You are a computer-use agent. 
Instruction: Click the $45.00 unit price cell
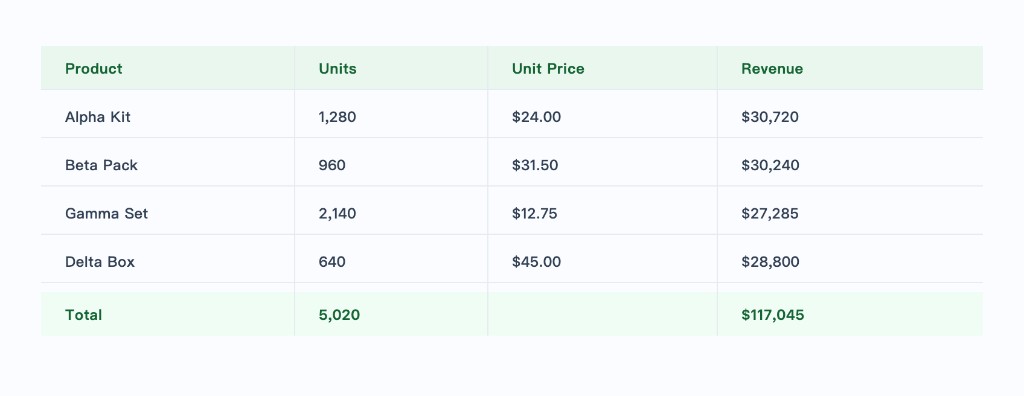click(x=603, y=259)
